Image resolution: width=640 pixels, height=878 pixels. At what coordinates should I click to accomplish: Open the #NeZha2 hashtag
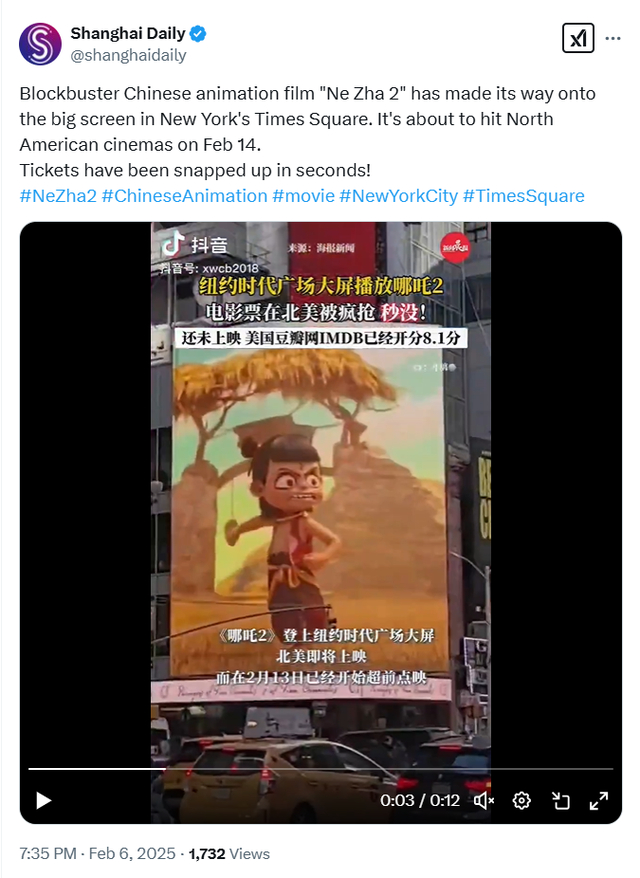tap(58, 196)
